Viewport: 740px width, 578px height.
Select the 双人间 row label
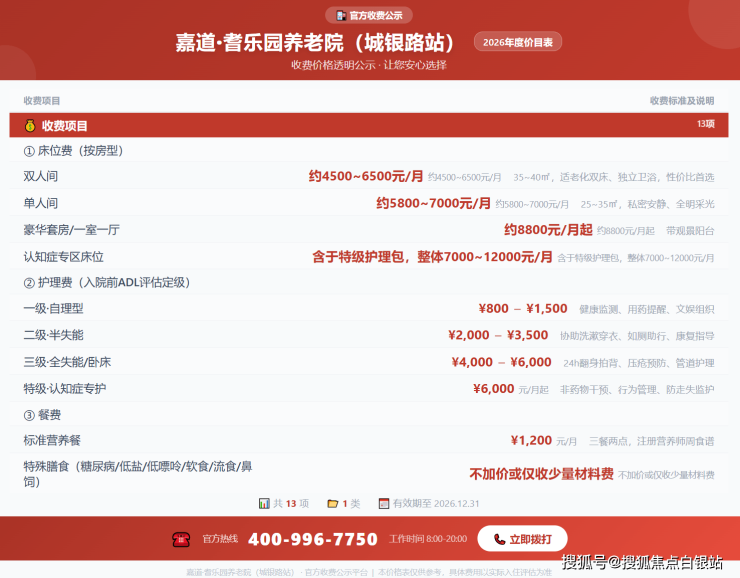[41, 176]
